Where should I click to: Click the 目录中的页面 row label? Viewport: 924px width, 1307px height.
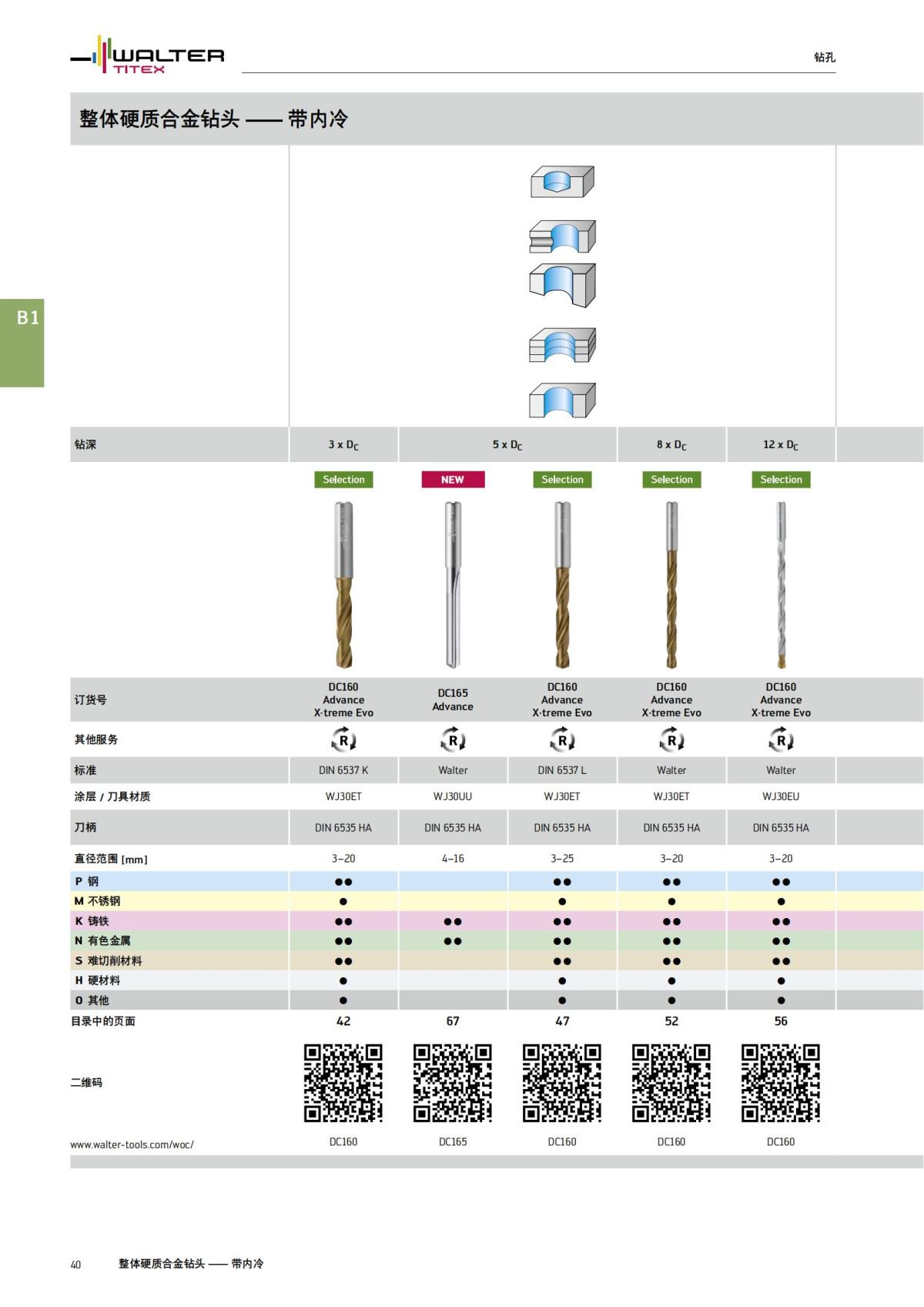(x=103, y=1021)
